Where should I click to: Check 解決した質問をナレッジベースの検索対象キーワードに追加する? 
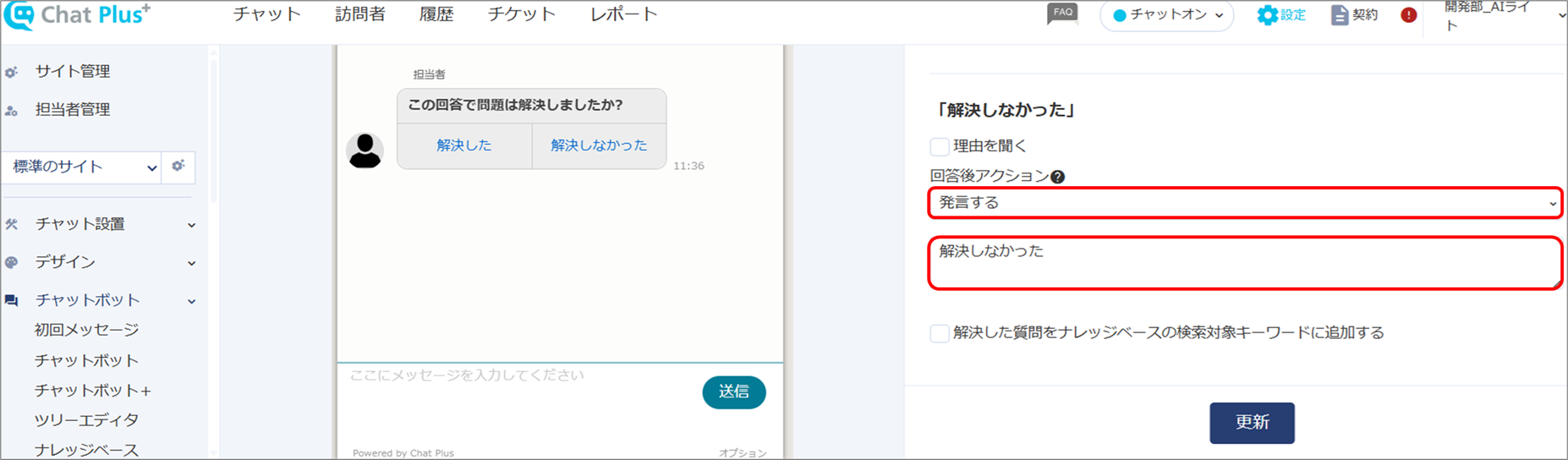[940, 333]
